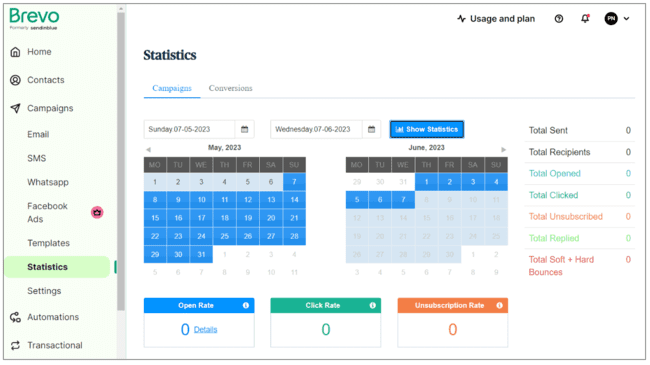Switch to the Conversions tab
650x365 pixels.
click(x=230, y=88)
